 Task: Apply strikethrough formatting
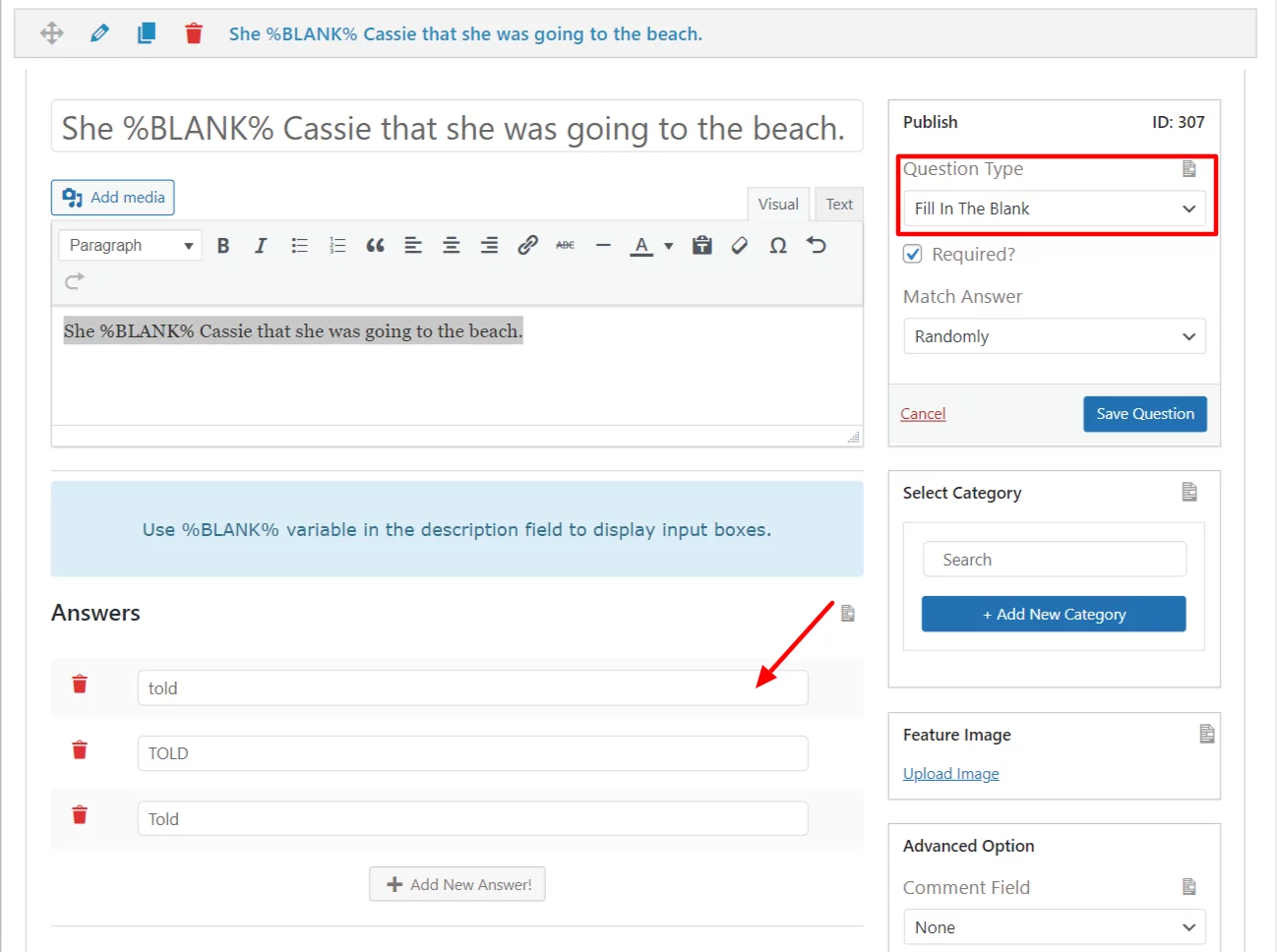[565, 246]
